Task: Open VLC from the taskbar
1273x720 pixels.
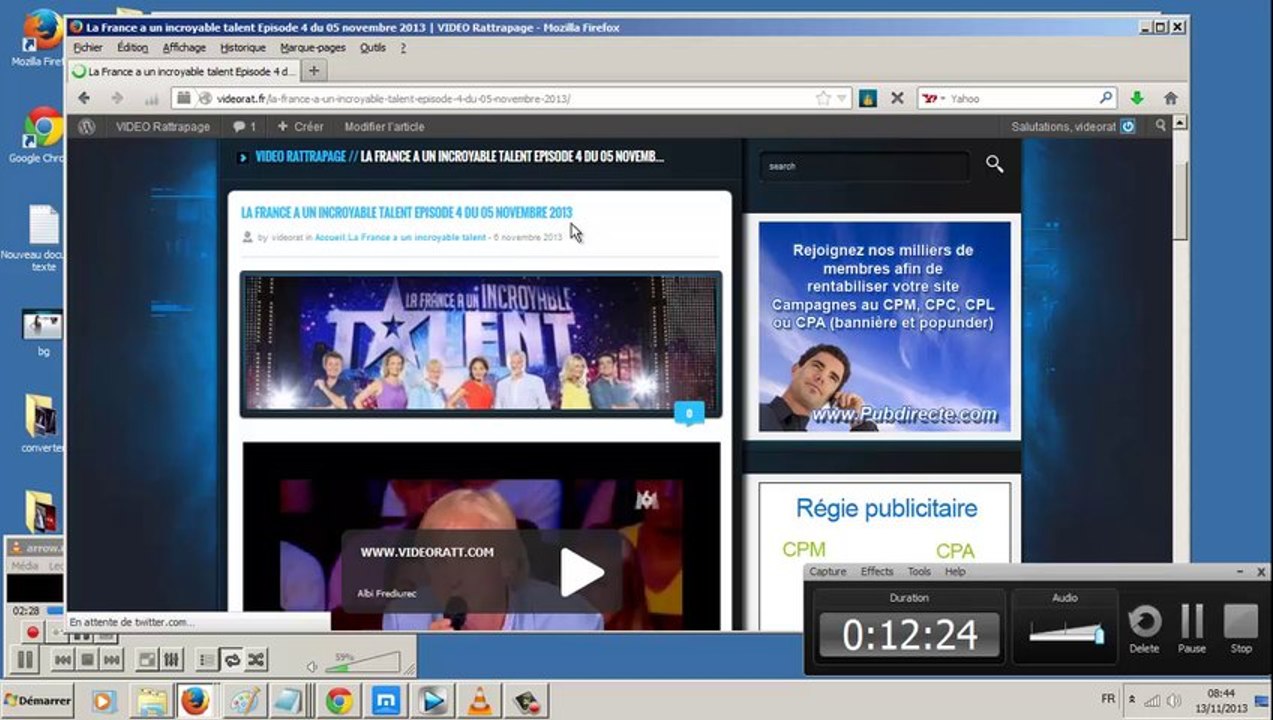Action: point(481,701)
